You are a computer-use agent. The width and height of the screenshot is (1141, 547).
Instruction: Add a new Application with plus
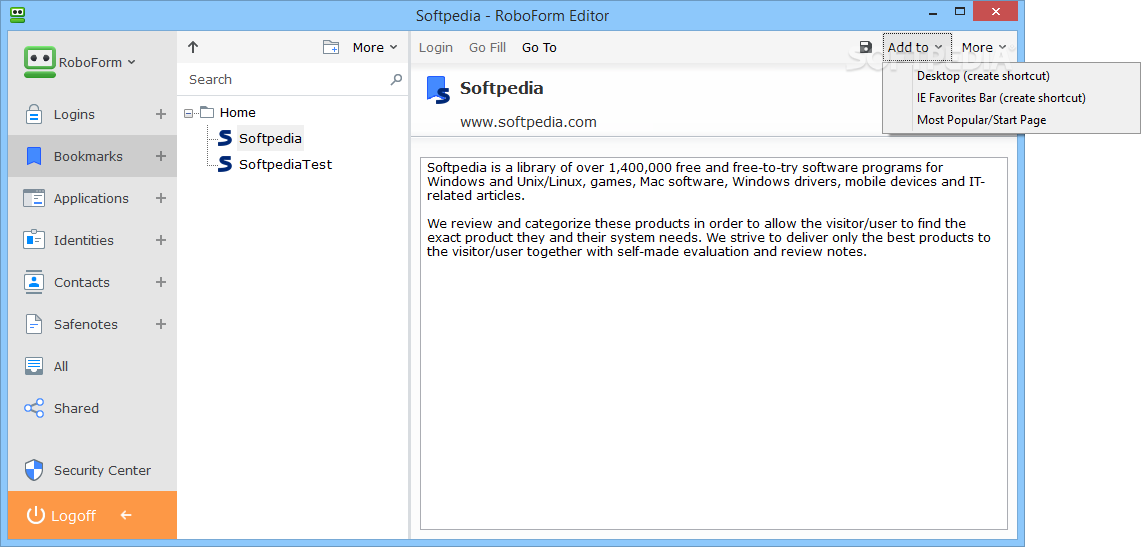coord(161,199)
